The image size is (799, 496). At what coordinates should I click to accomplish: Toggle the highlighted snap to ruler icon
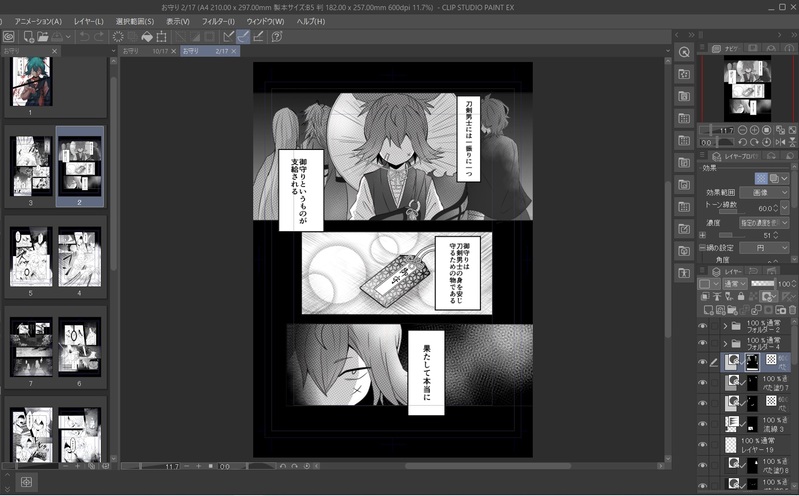243,37
